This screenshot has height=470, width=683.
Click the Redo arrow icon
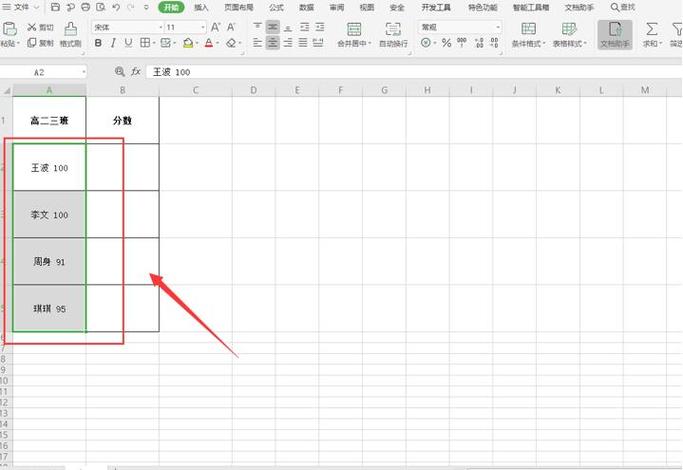click(x=131, y=7)
